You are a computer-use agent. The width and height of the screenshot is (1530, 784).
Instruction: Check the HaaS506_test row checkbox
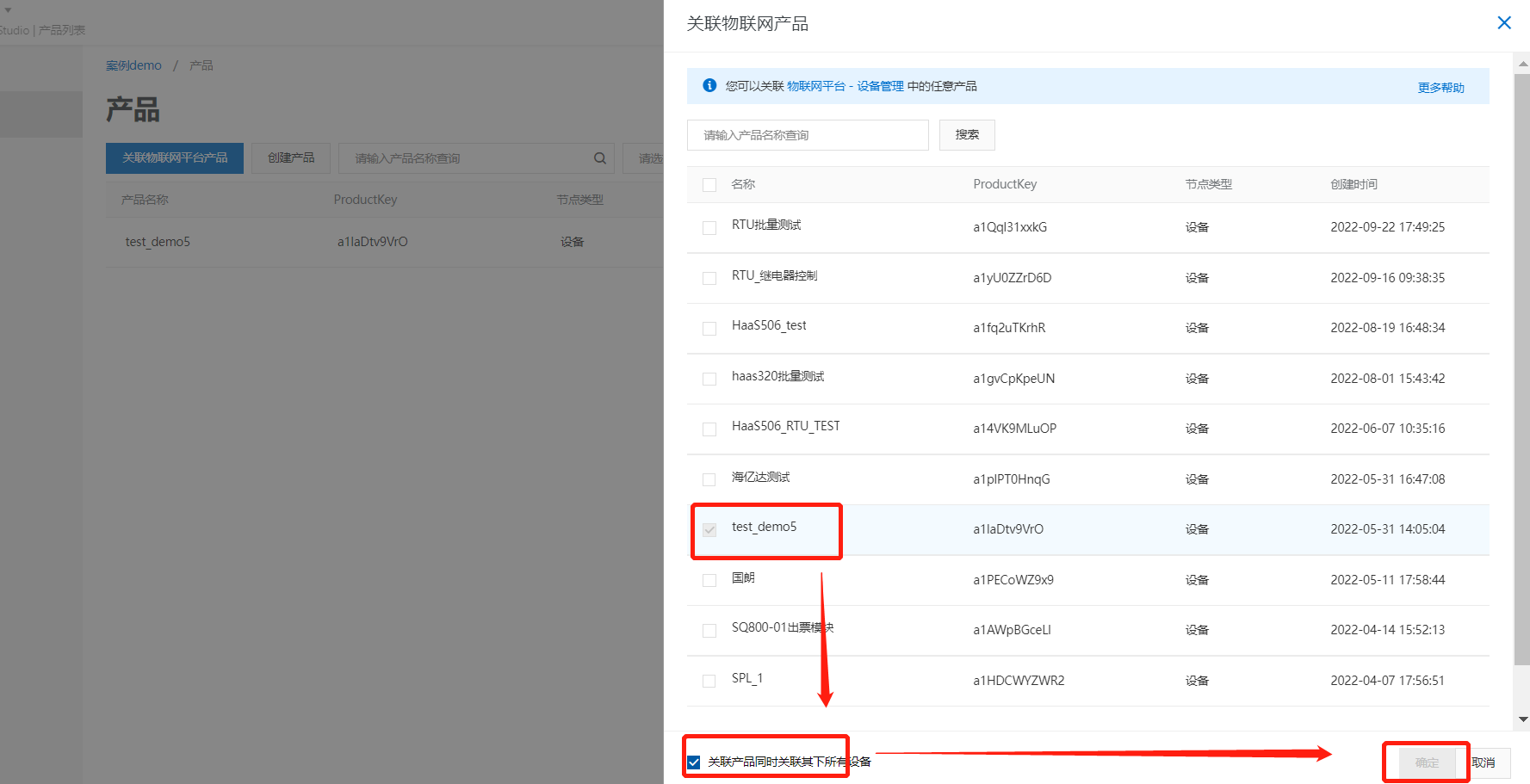pyautogui.click(x=709, y=329)
